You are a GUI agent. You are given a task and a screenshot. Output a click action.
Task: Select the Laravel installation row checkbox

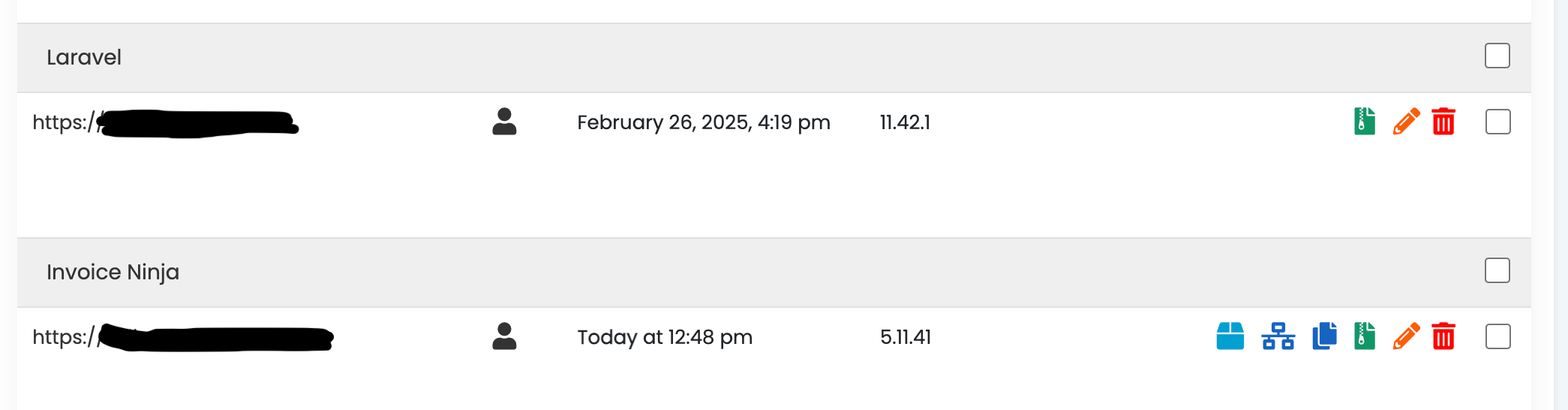[1498, 122]
